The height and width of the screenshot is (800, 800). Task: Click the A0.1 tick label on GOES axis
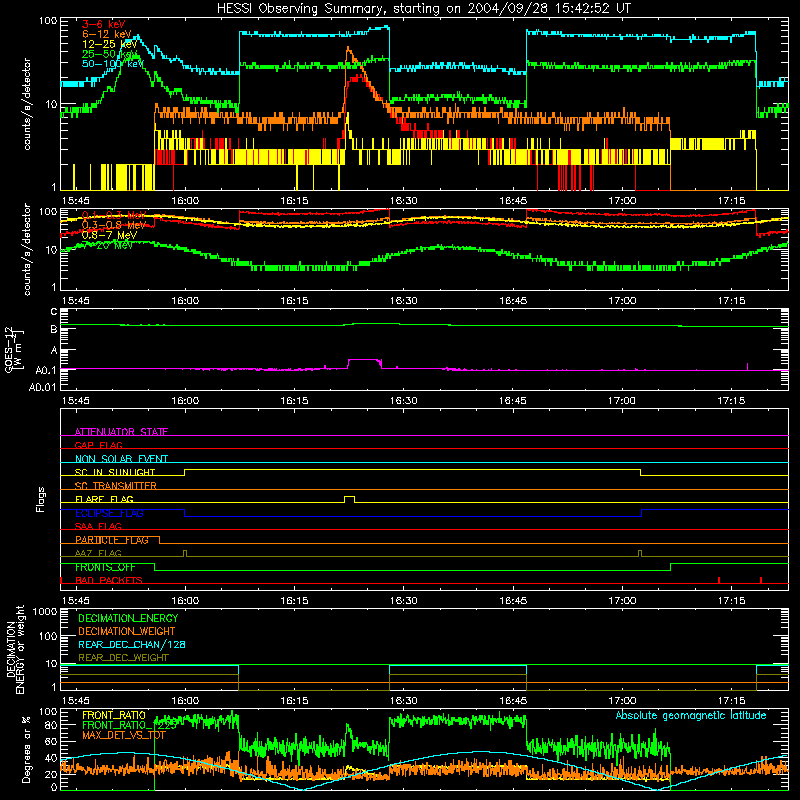click(45, 370)
